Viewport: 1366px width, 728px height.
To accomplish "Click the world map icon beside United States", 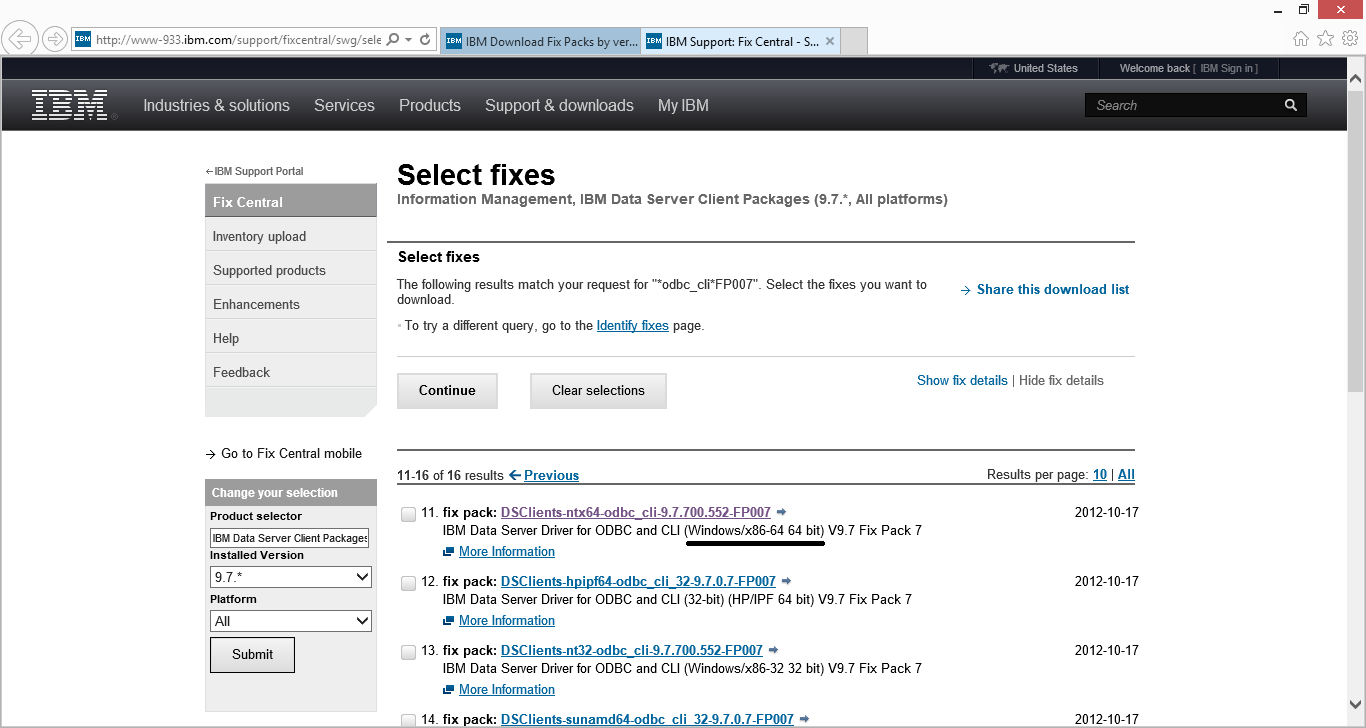I will coord(998,68).
